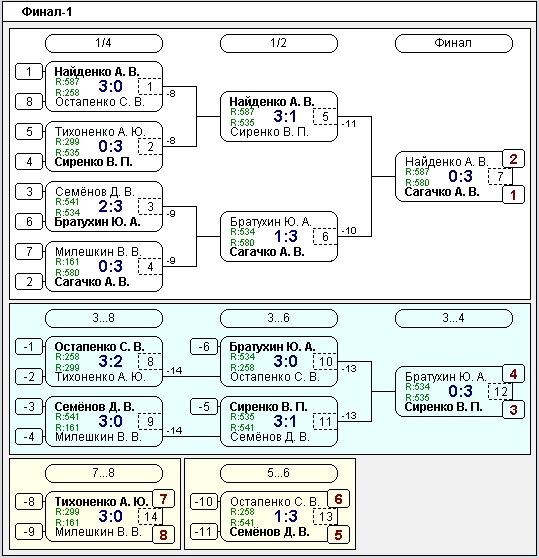Viewport: 539px width, 558px height.
Task: Click place badge 1 next to Сагачко
Action: pyautogui.click(x=513, y=195)
